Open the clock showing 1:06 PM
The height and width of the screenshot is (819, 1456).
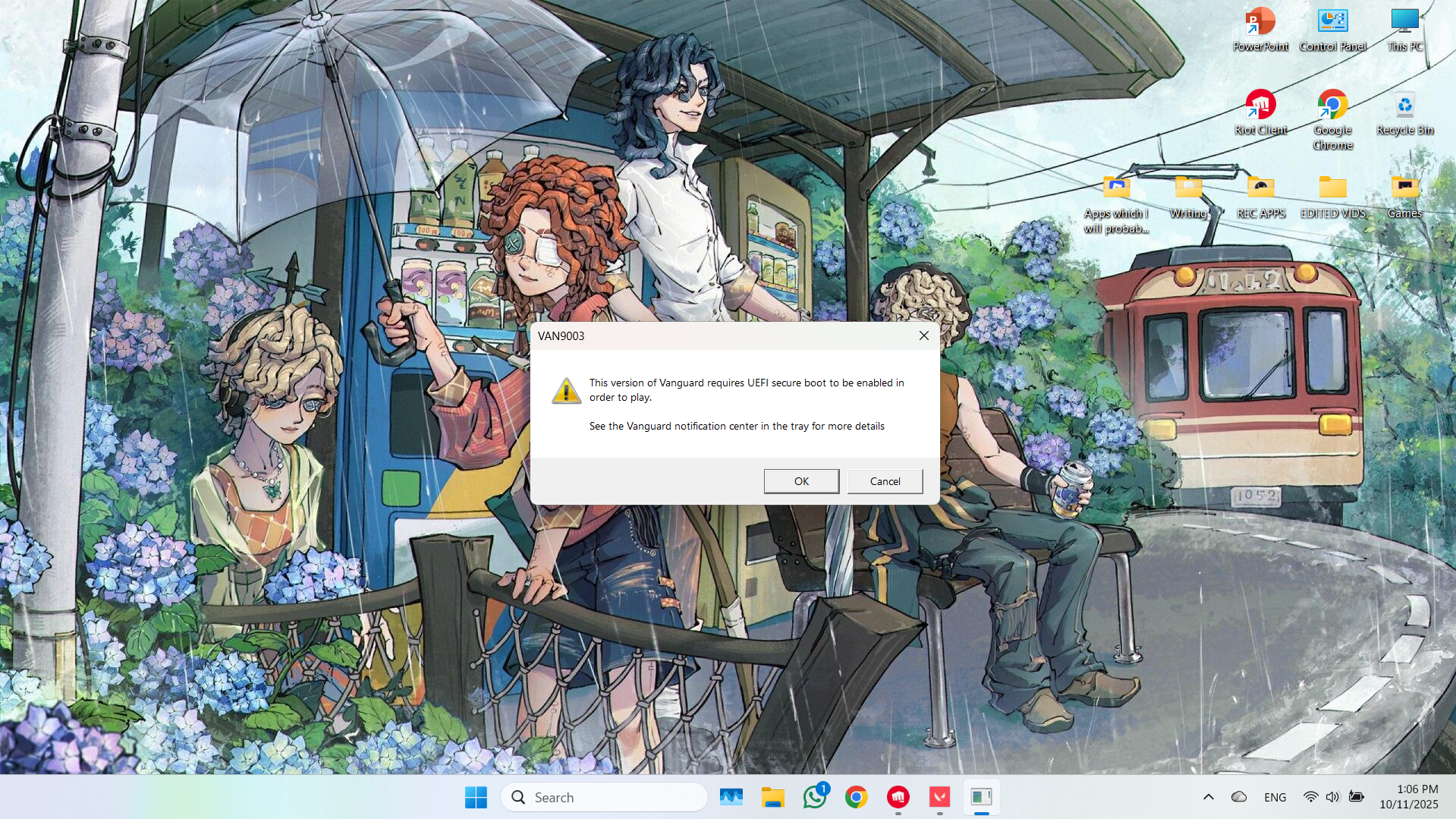[x=1409, y=797]
